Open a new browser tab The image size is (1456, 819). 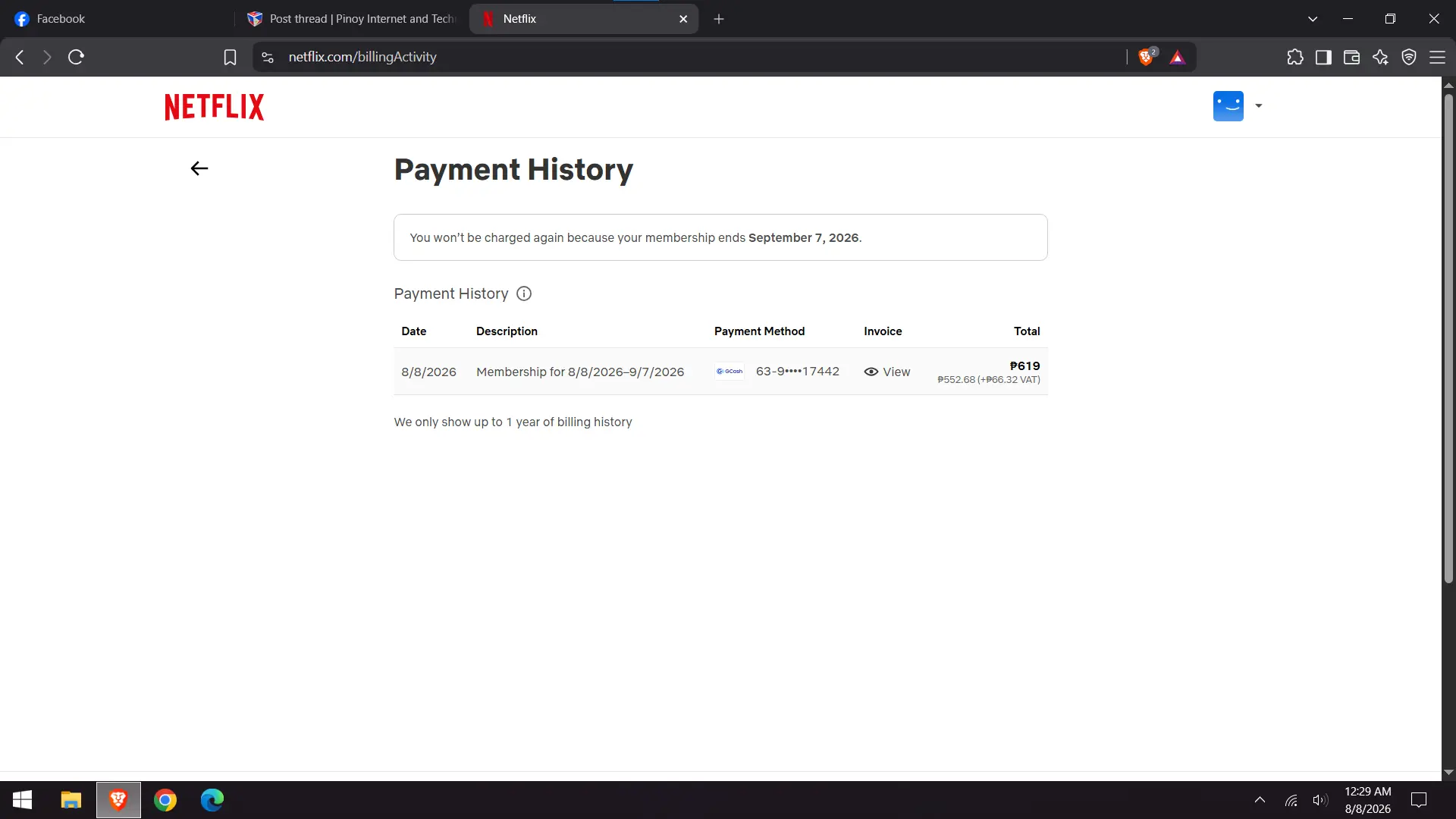(719, 19)
